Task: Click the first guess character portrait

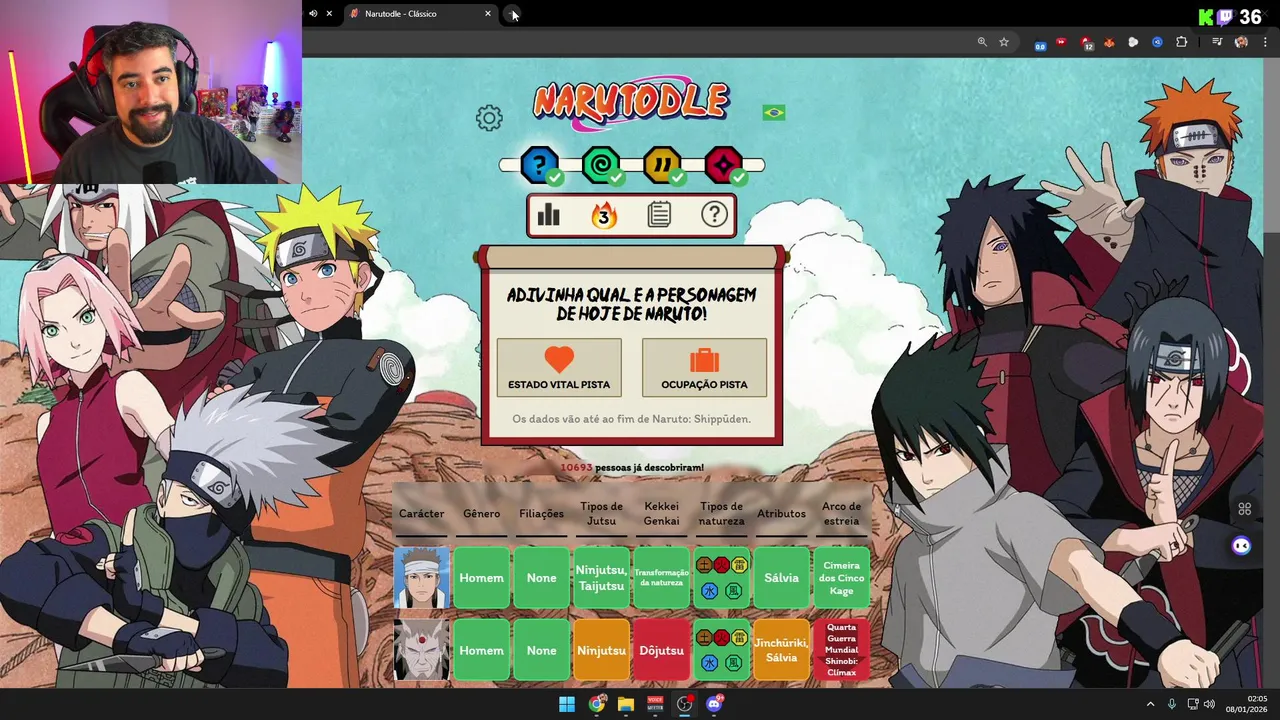Action: pos(421,577)
